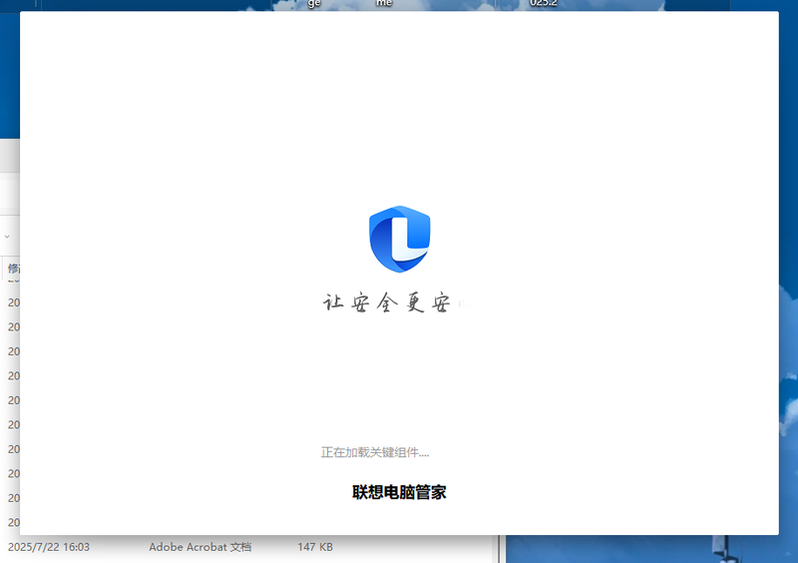
Task: Click the '联想电脑管家' title text
Action: tap(399, 492)
